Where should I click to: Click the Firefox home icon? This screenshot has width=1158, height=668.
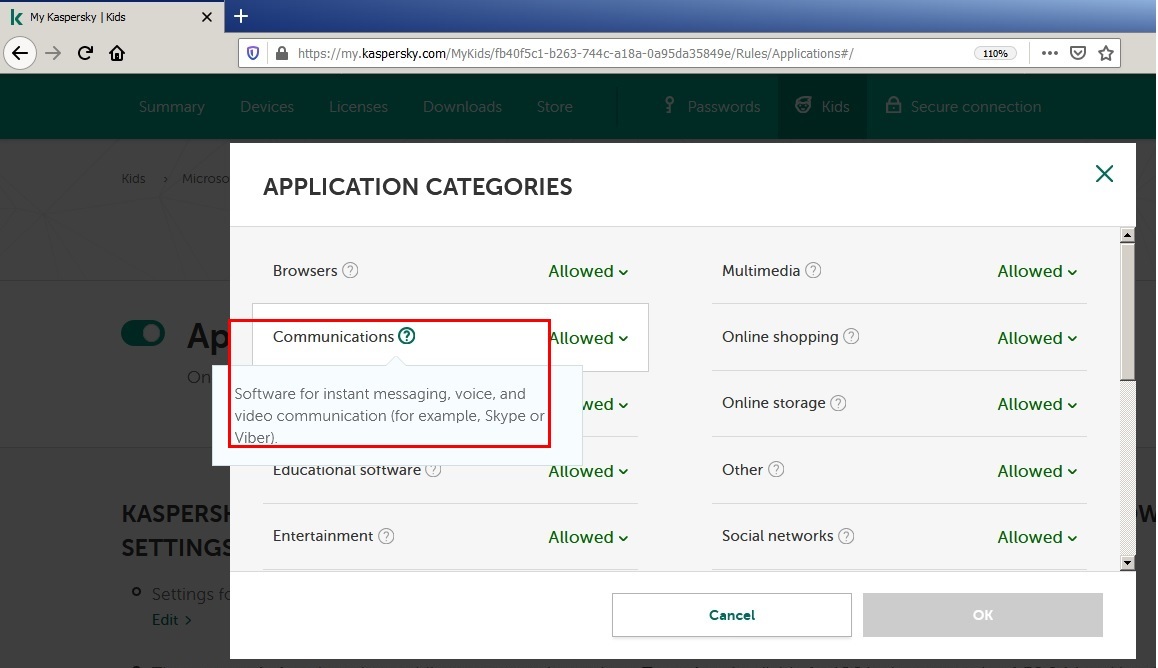point(117,53)
